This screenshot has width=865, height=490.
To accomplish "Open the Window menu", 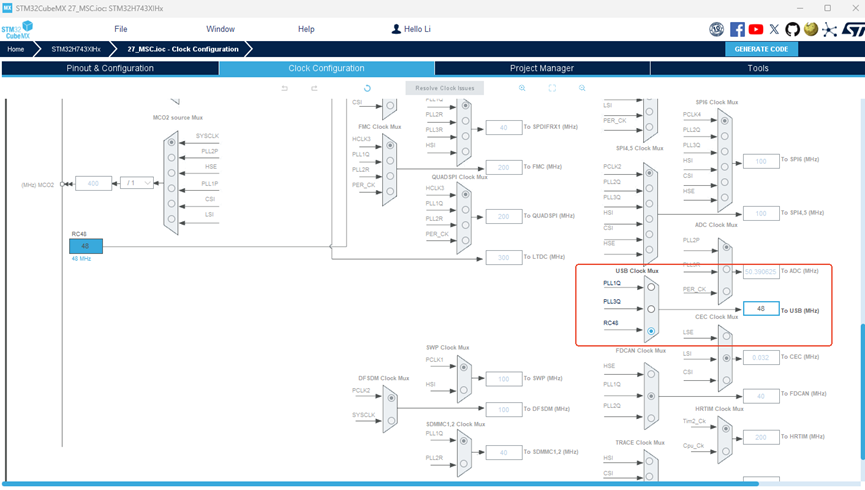I will (x=220, y=29).
